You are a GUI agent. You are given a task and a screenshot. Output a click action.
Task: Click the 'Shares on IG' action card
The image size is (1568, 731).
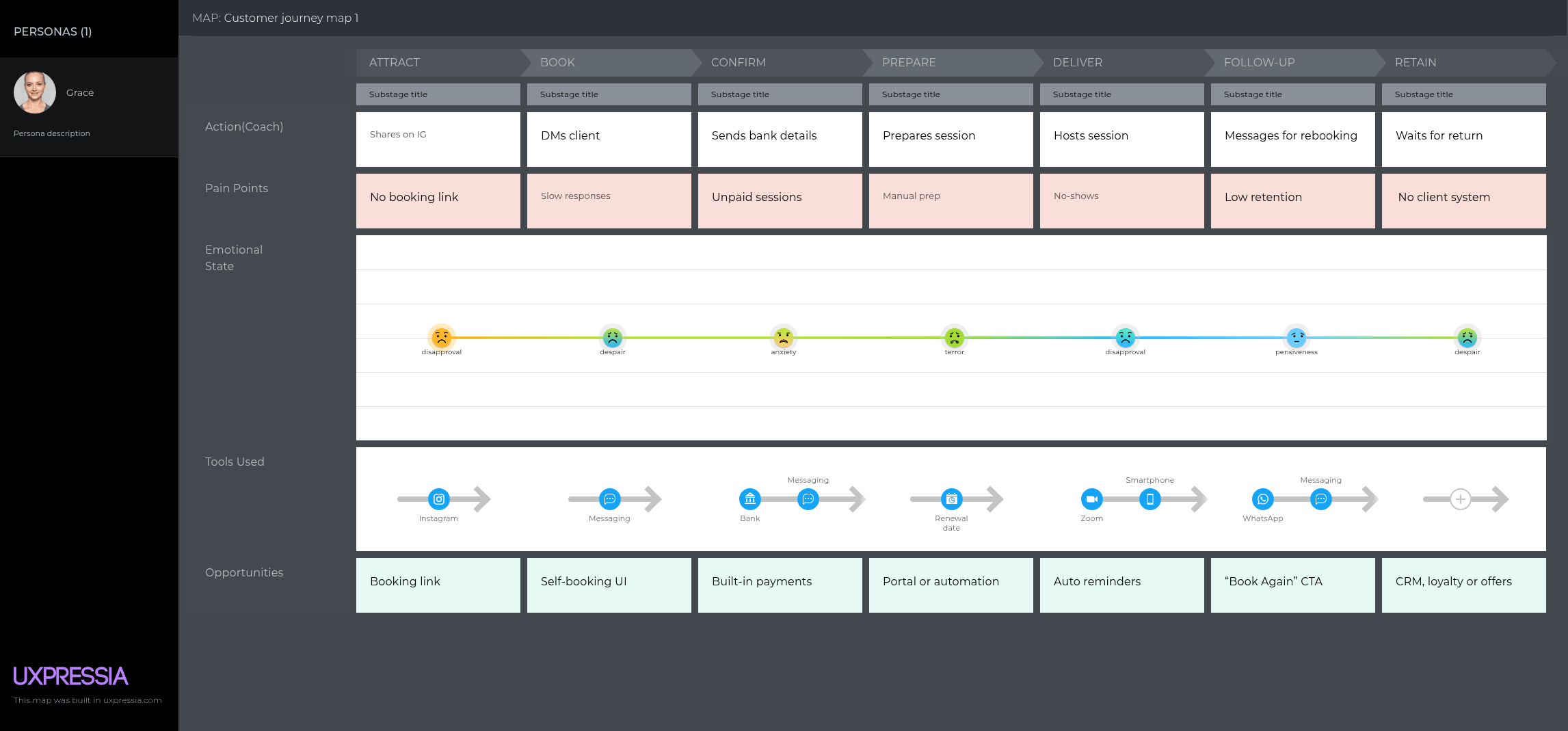tap(438, 139)
